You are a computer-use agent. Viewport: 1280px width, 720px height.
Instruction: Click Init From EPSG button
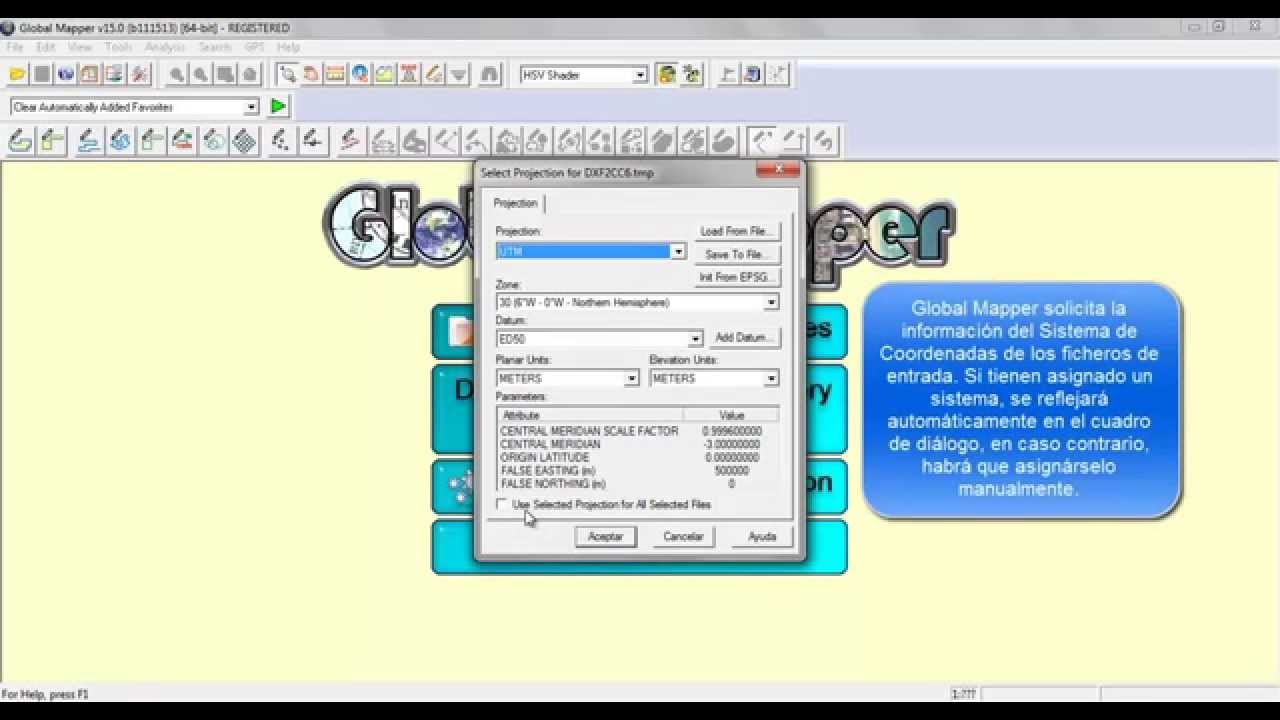(x=738, y=277)
